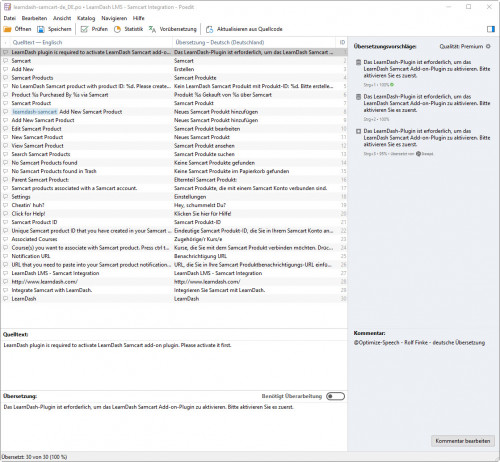Open the Ansicht menu
Screen dimensions: 500x462
[x=62, y=18]
